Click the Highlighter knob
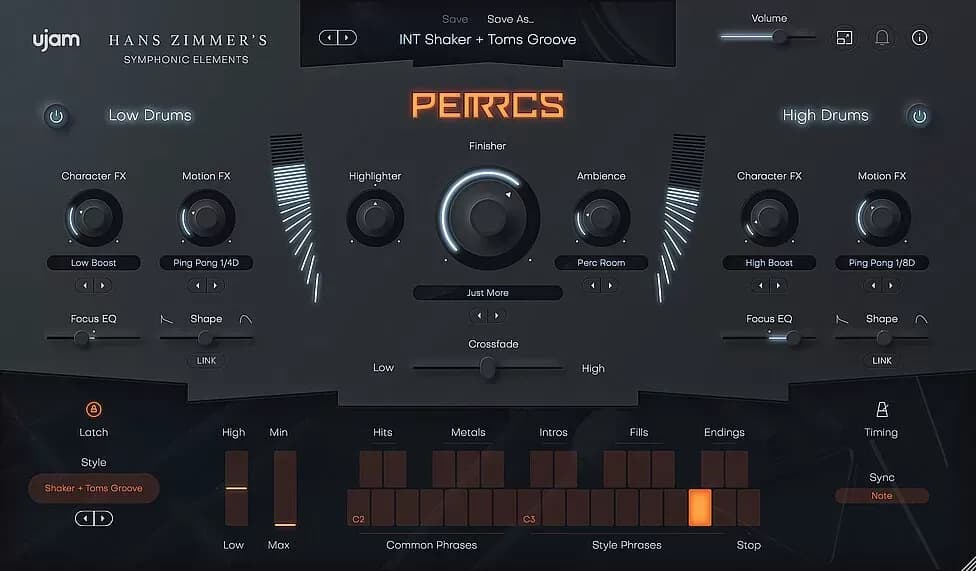The width and height of the screenshot is (976, 571). click(375, 217)
